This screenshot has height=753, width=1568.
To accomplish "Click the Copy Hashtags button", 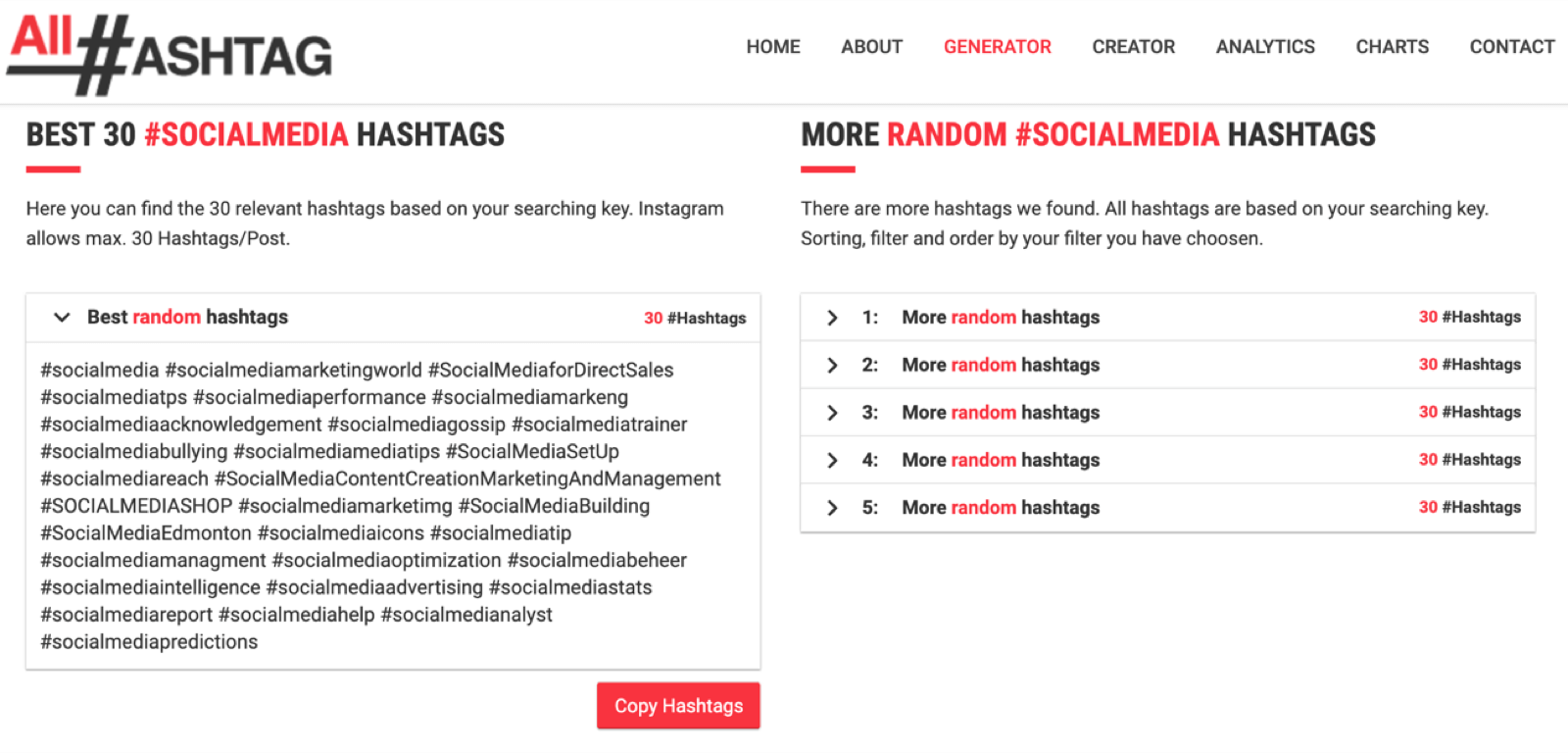I will click(x=678, y=706).
